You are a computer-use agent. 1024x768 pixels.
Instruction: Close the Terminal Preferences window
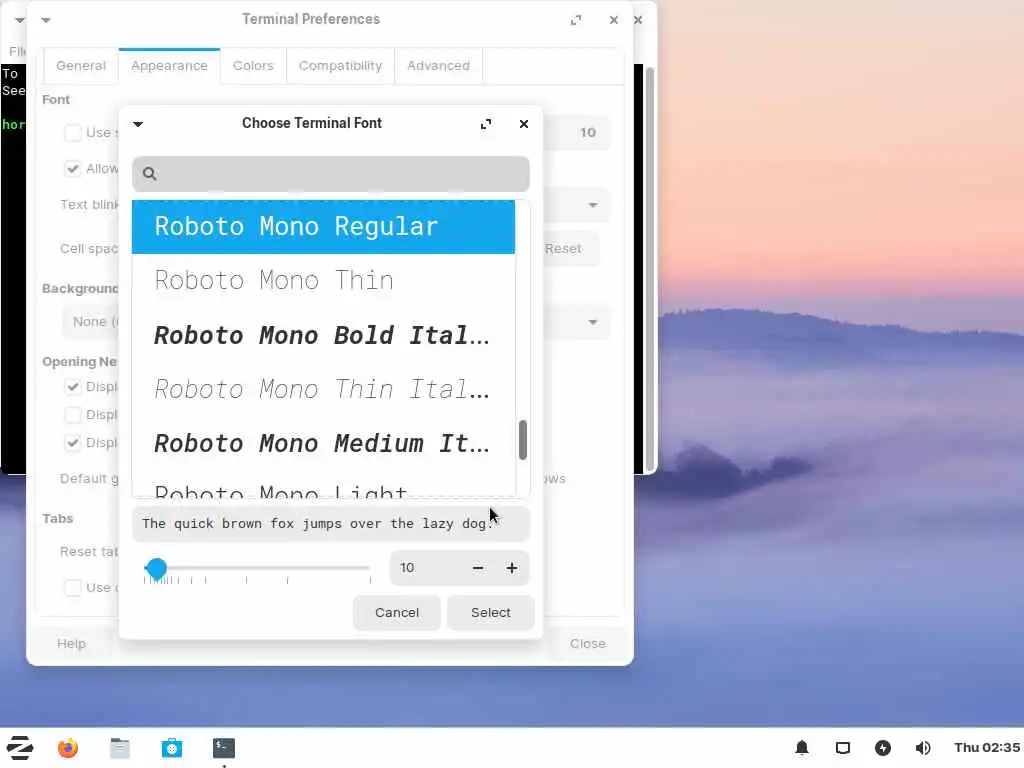coord(613,20)
